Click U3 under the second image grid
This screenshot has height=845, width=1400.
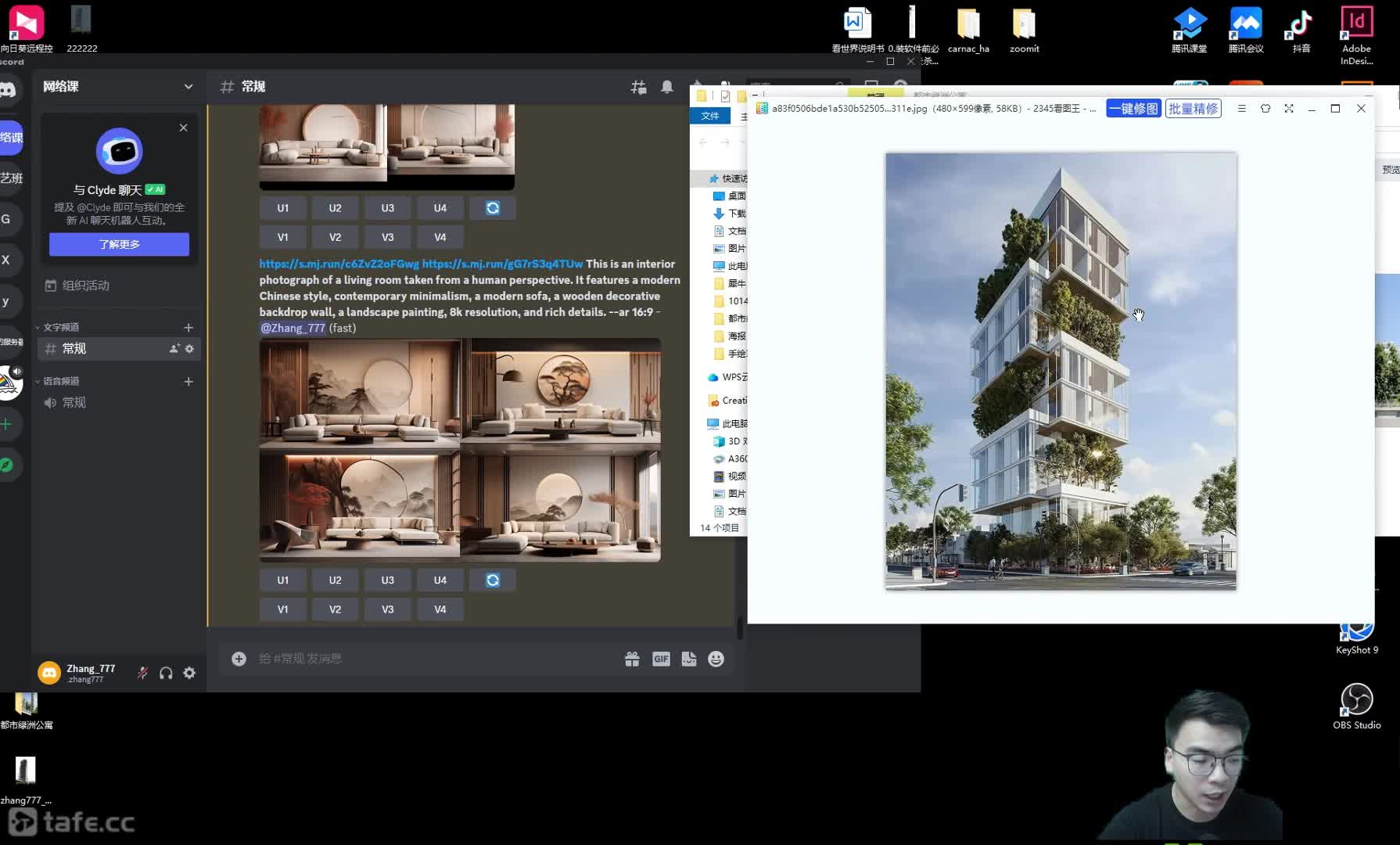point(388,580)
